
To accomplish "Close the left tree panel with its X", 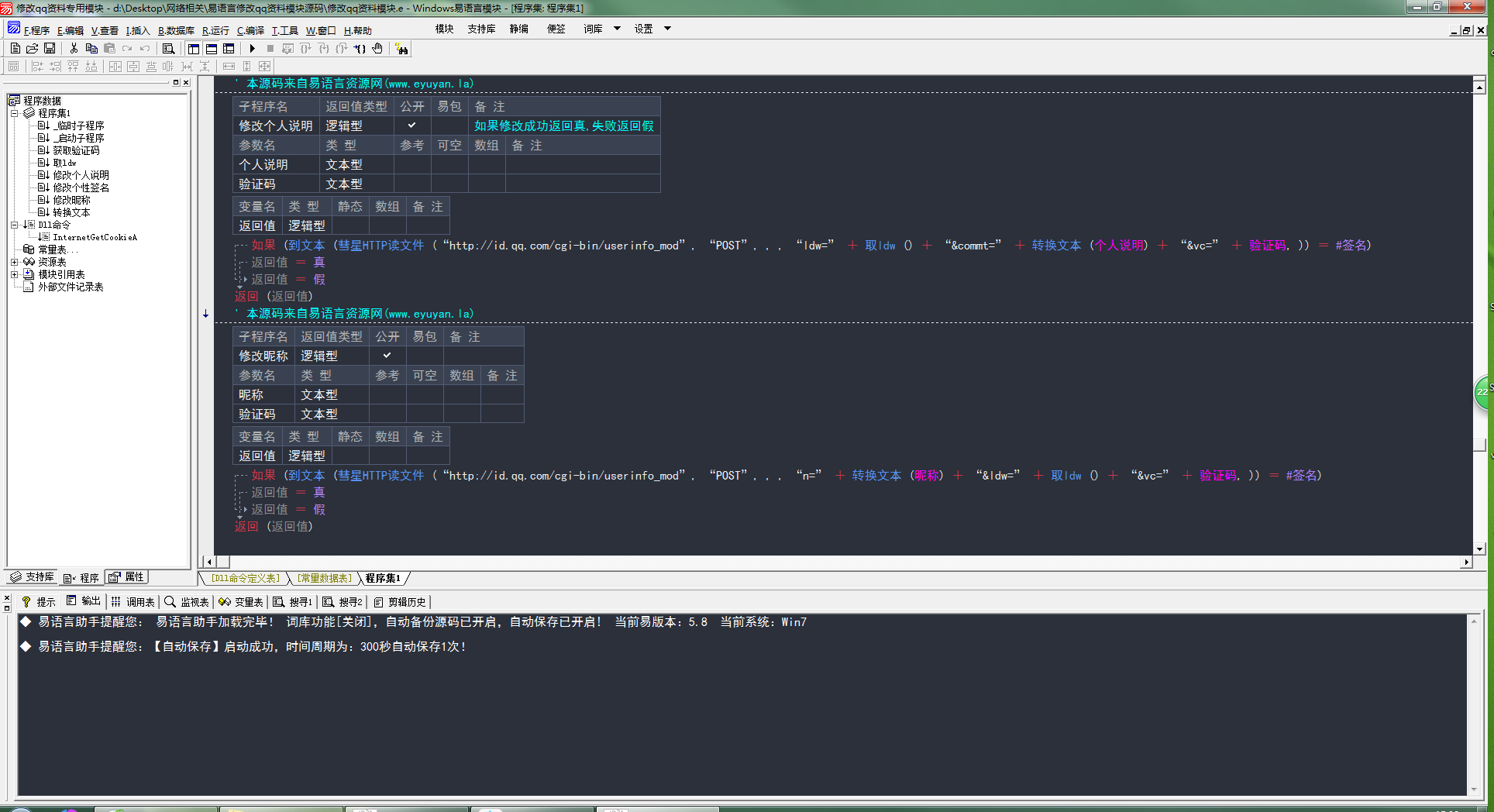I will pyautogui.click(x=186, y=82).
